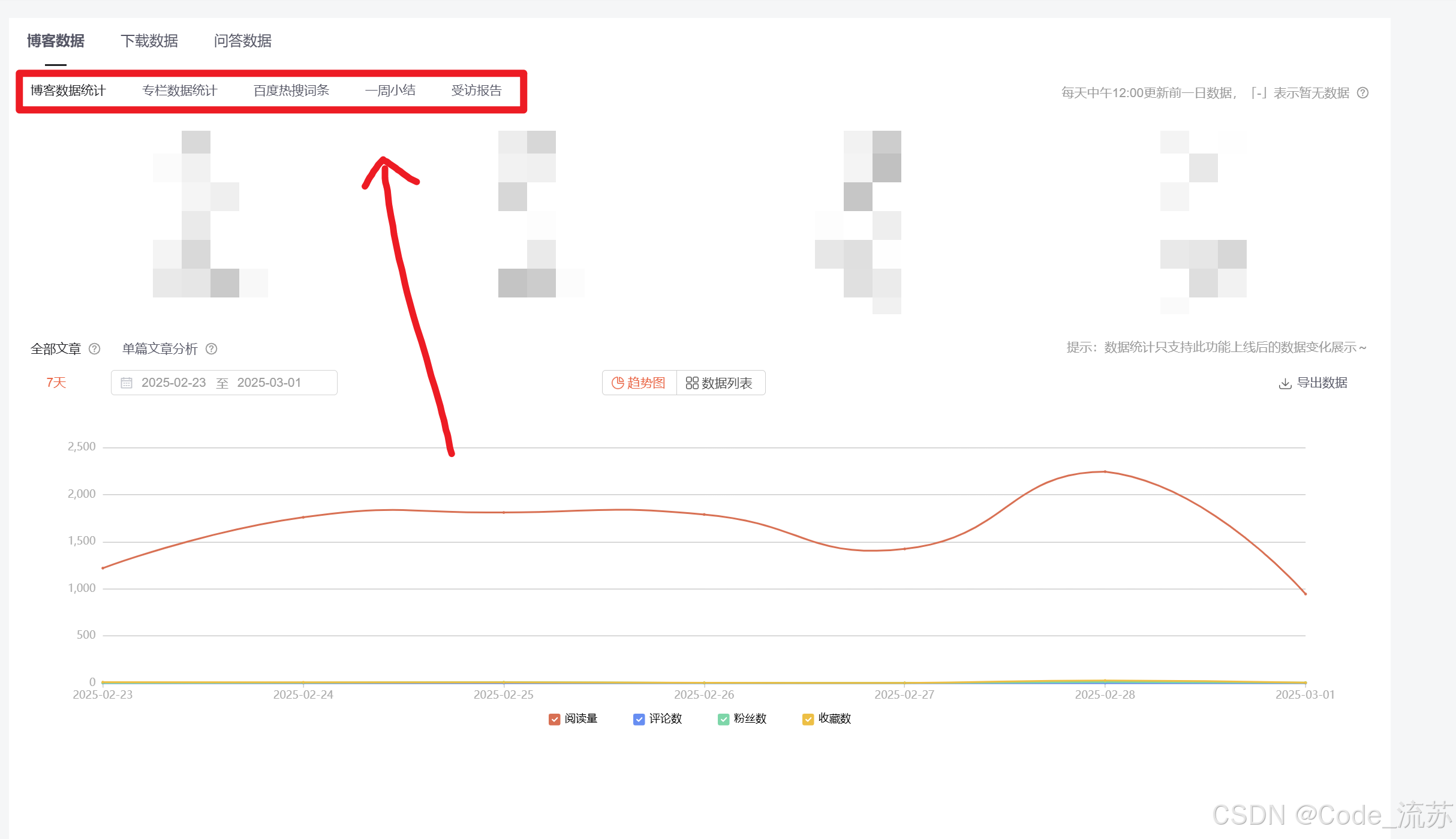Toggle the 收藏数 legend checkbox
The image size is (1456, 839).
(808, 719)
